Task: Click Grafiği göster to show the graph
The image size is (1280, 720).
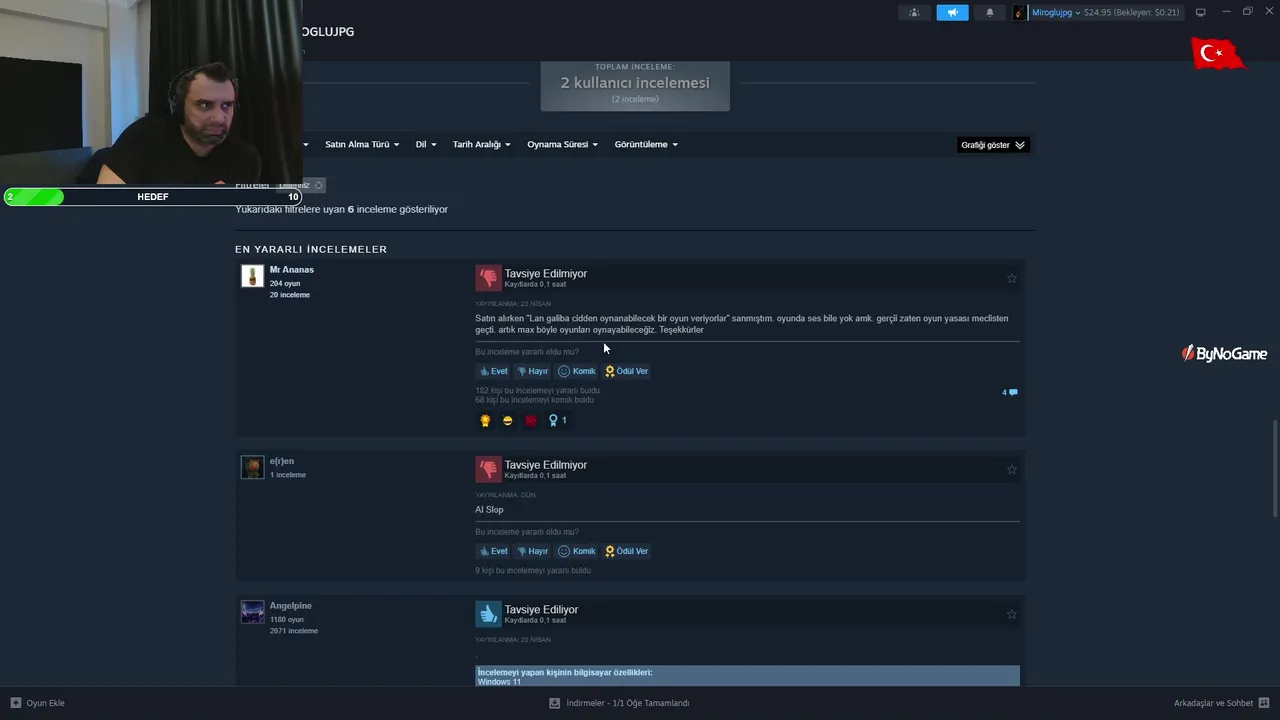Action: pyautogui.click(x=993, y=145)
